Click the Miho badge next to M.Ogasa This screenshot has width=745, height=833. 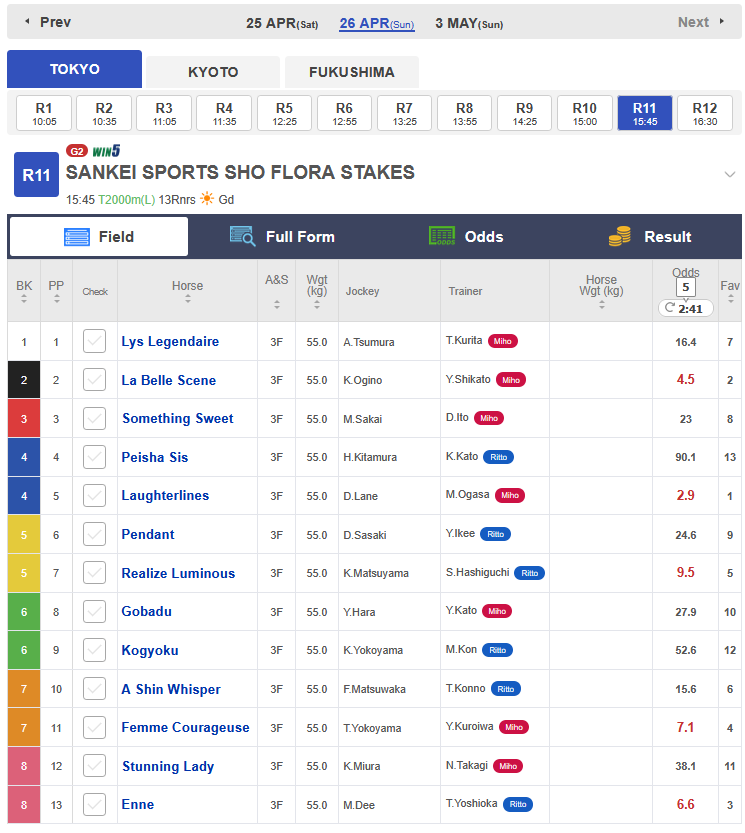(x=510, y=495)
